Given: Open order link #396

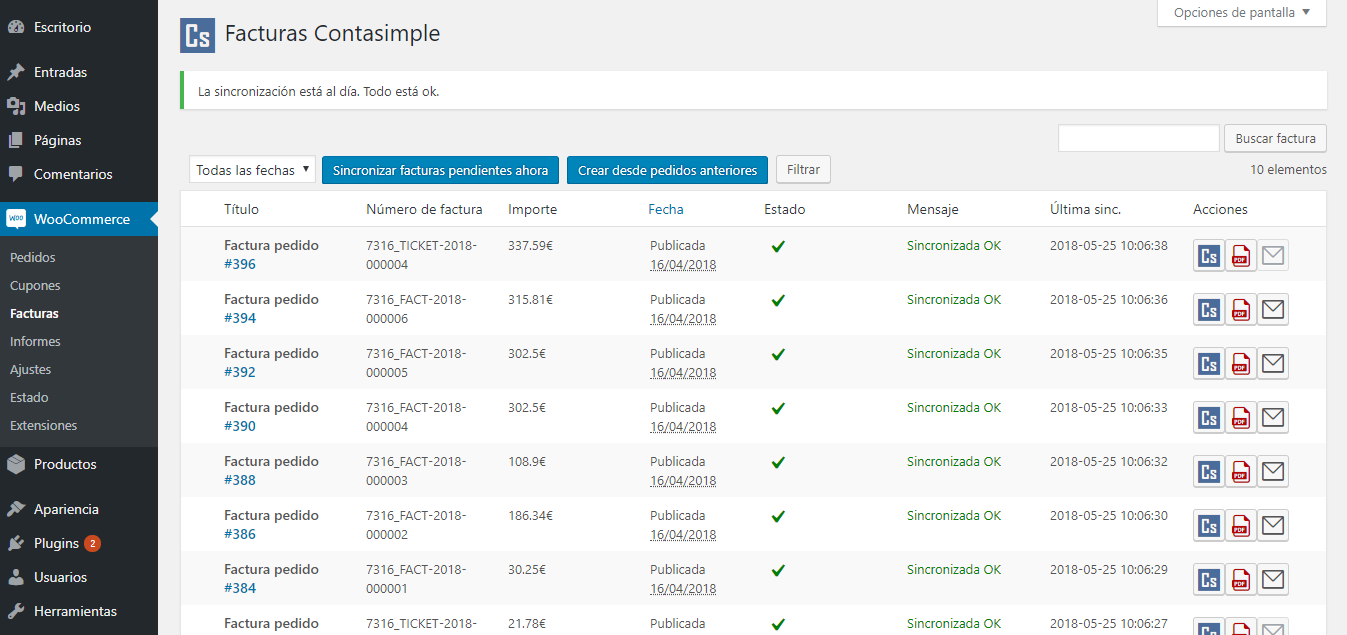Looking at the screenshot, I should point(240,264).
